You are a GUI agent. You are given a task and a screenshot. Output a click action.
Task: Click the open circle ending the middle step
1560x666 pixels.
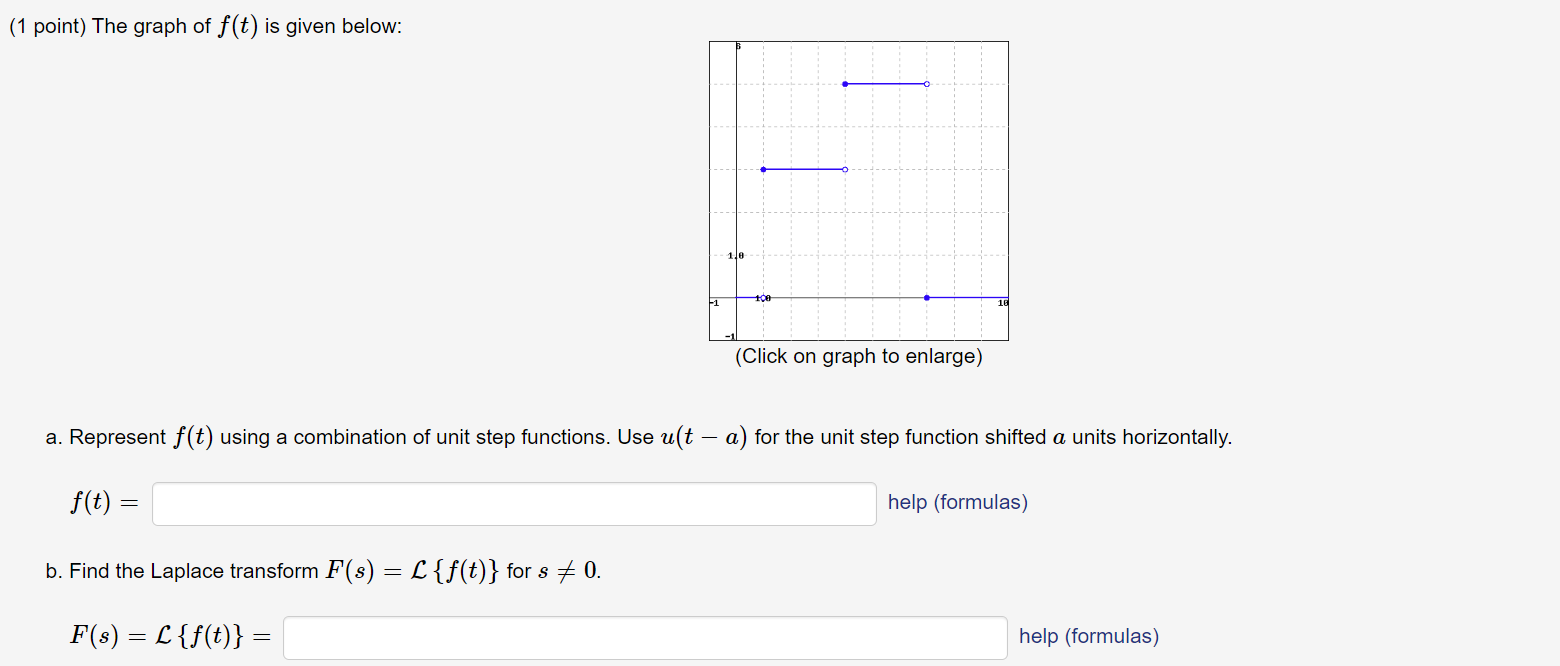(x=843, y=169)
